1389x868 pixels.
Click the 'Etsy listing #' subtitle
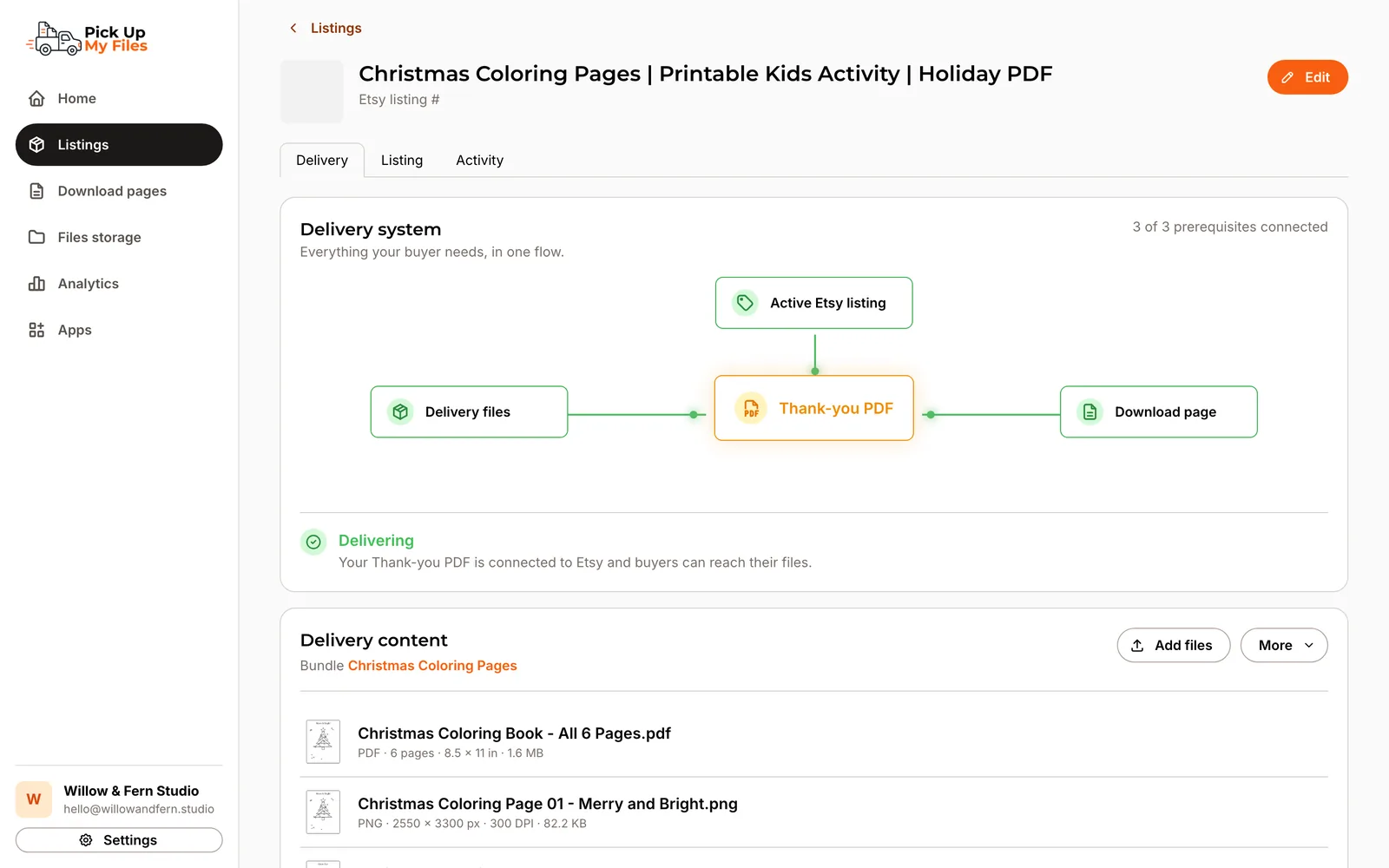point(399,100)
